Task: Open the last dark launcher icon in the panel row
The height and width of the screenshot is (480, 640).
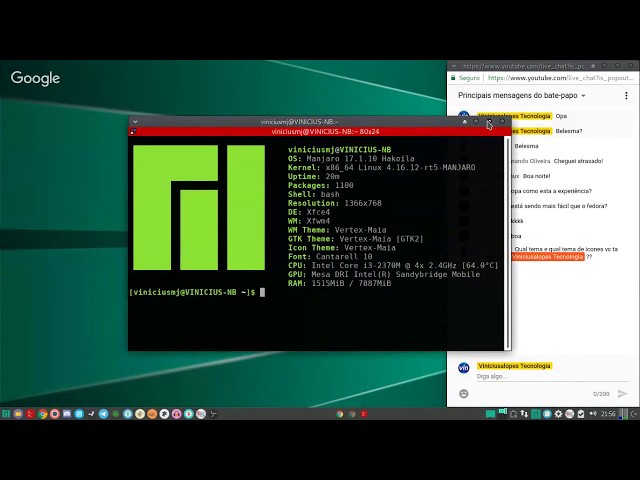Action: click(x=213, y=414)
